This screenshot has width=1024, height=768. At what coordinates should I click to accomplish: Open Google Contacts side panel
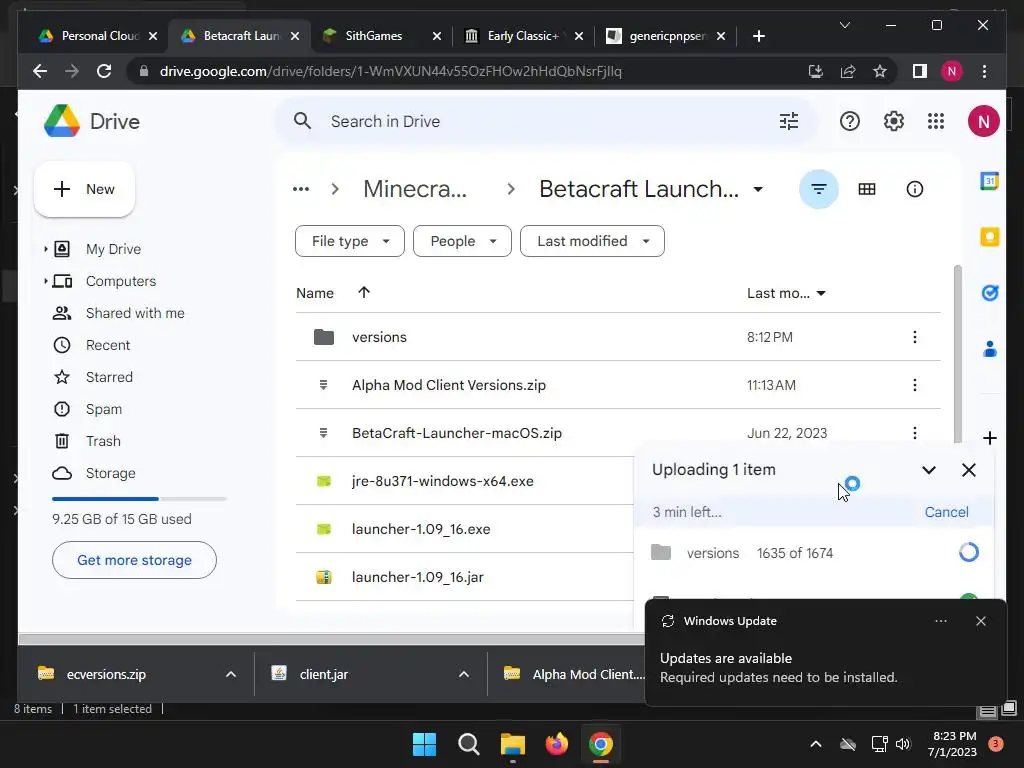pyautogui.click(x=989, y=349)
